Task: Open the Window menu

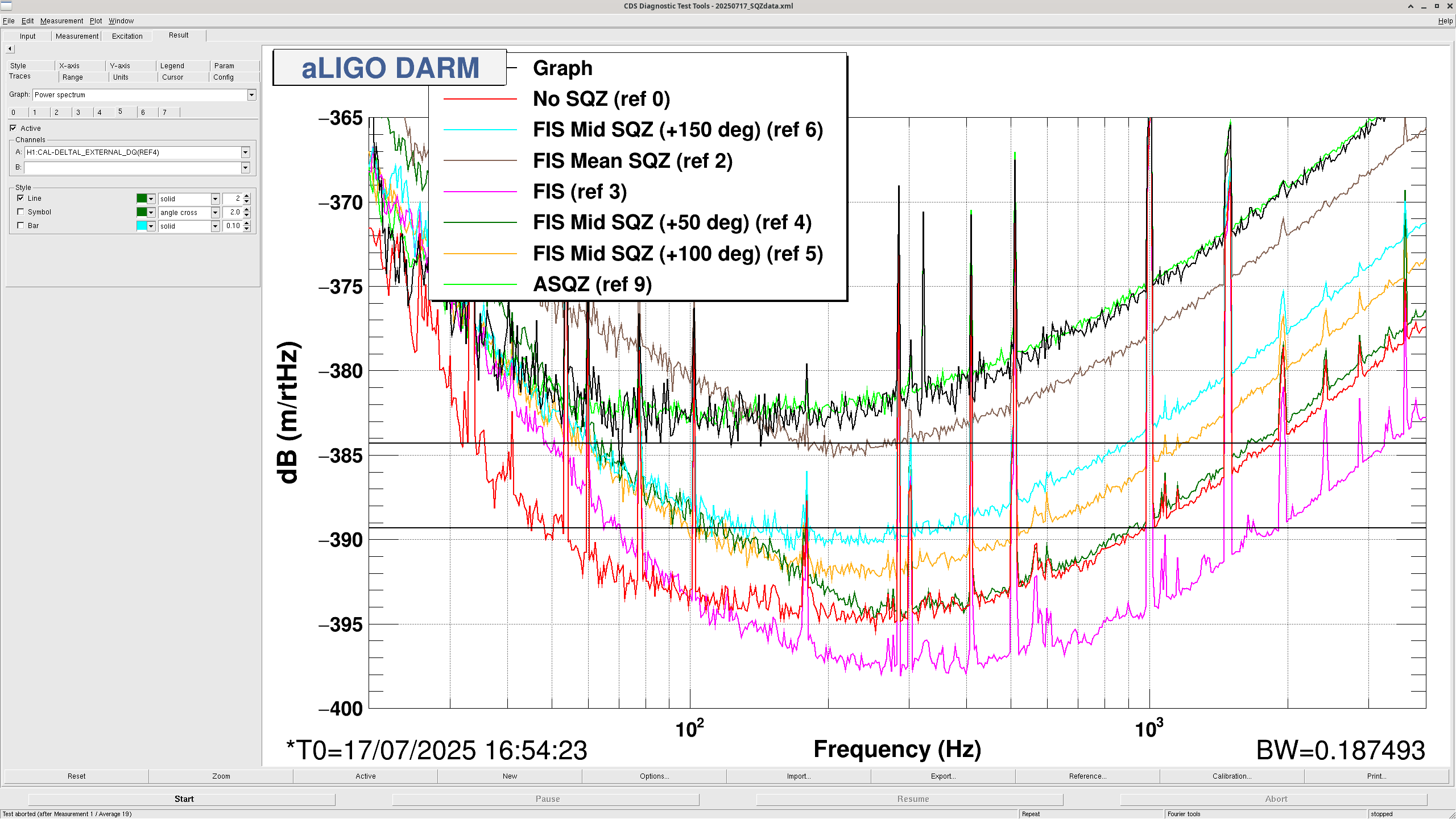Action: [121, 21]
